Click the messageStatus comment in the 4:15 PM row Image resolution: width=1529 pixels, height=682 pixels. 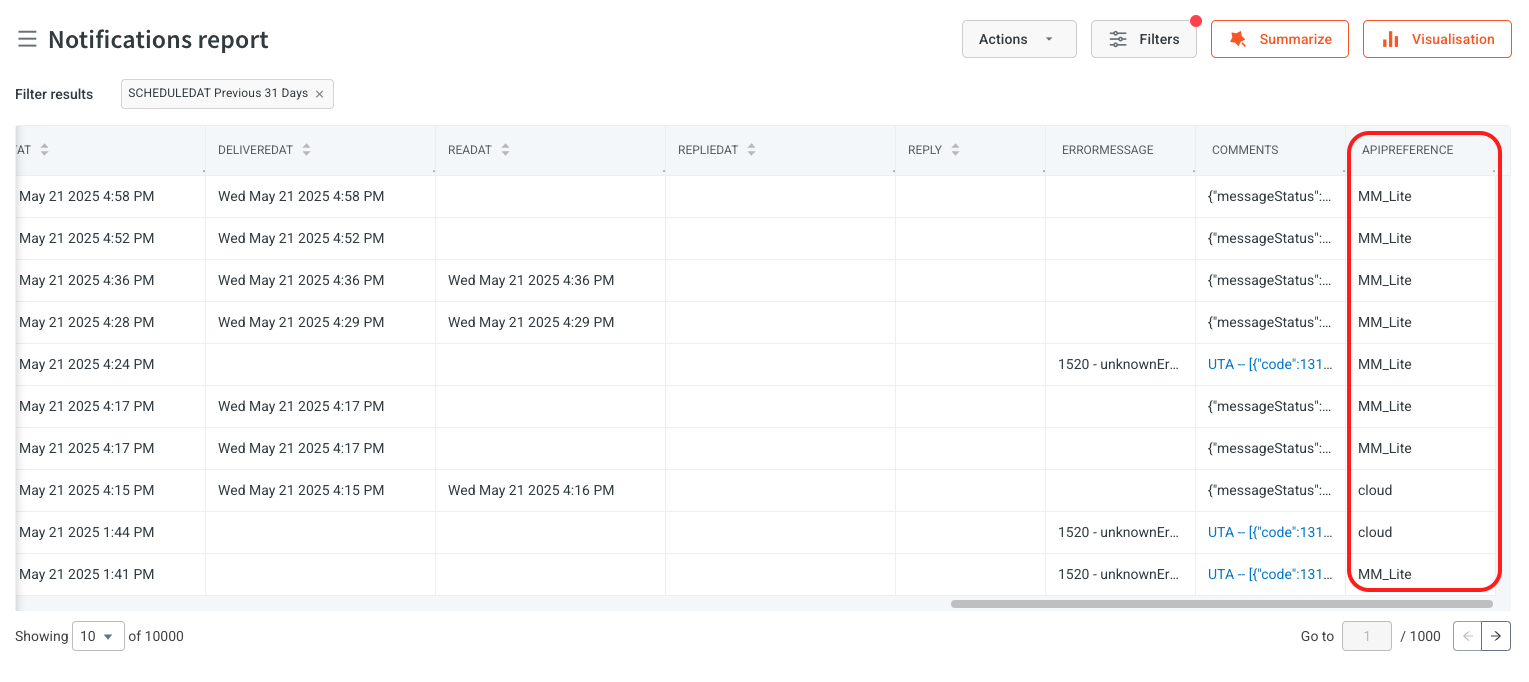pos(1270,490)
